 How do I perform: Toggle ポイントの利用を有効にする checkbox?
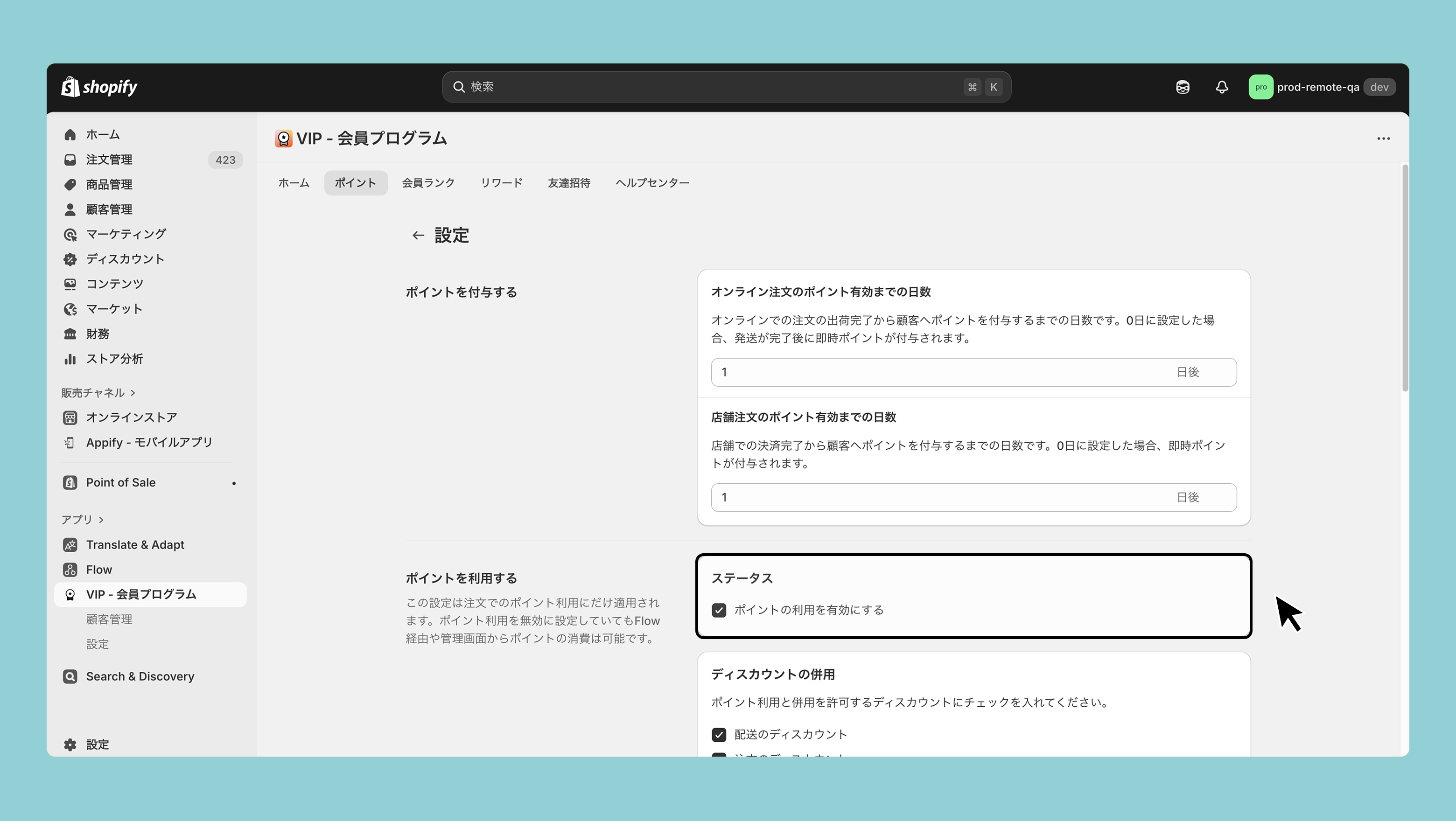[x=719, y=610]
